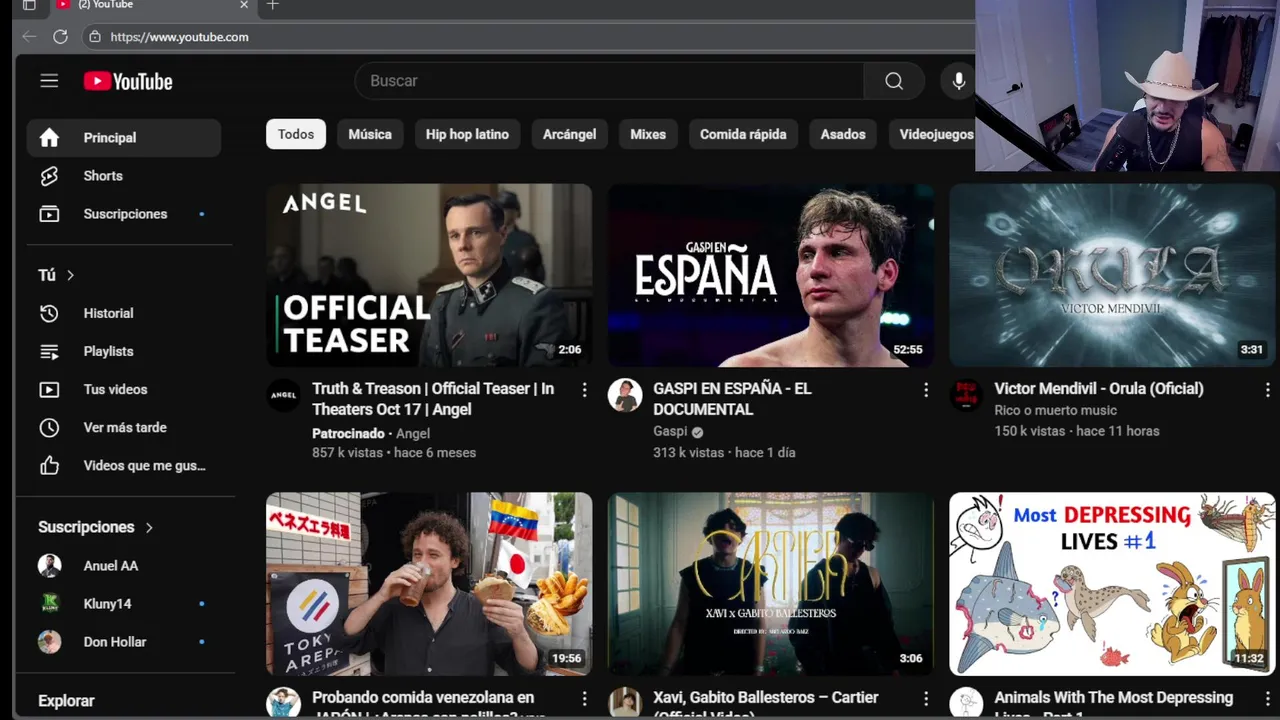Open Don Hollar channel subscription
The width and height of the screenshot is (1280, 720).
coord(124,642)
